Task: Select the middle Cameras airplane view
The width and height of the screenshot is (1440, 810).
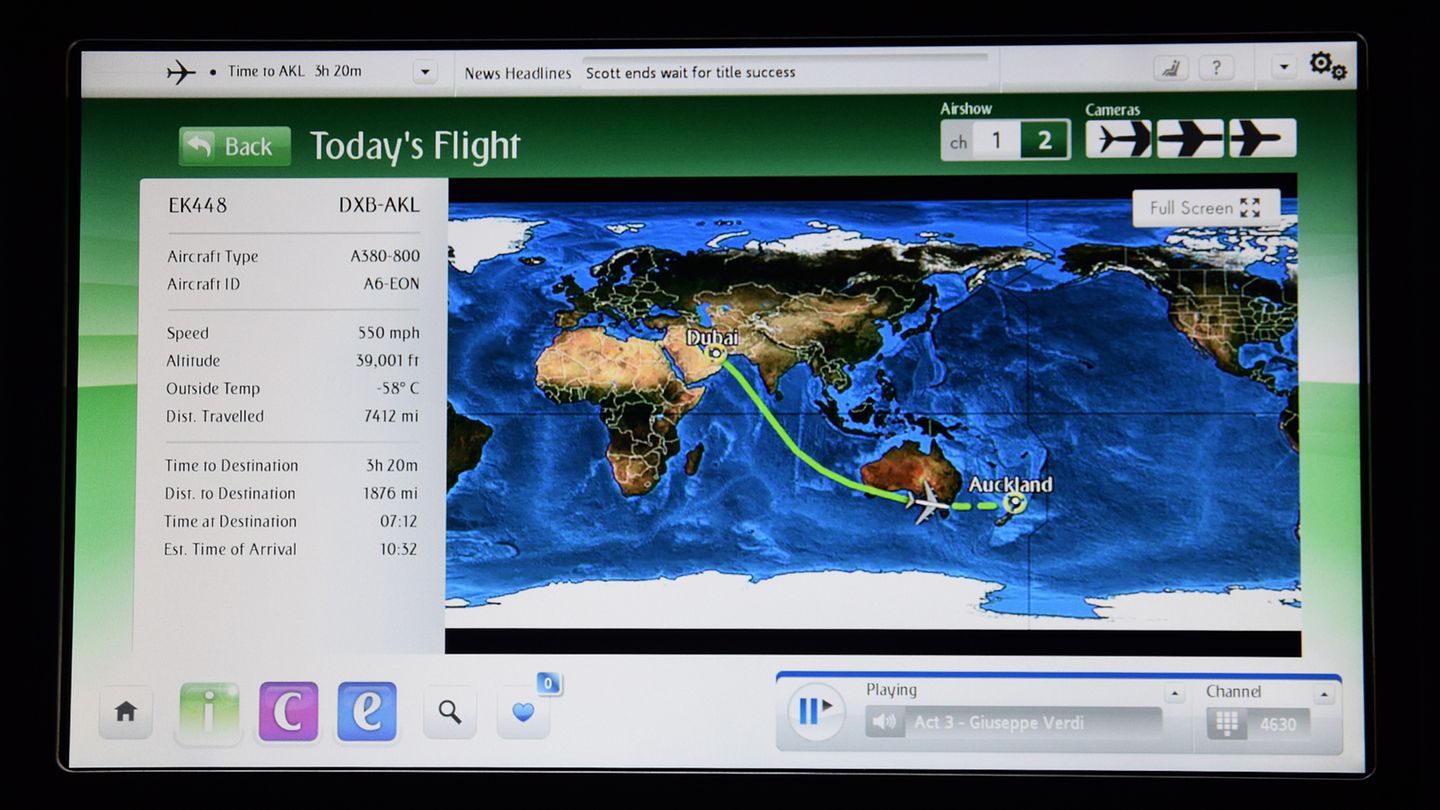Action: (1190, 139)
